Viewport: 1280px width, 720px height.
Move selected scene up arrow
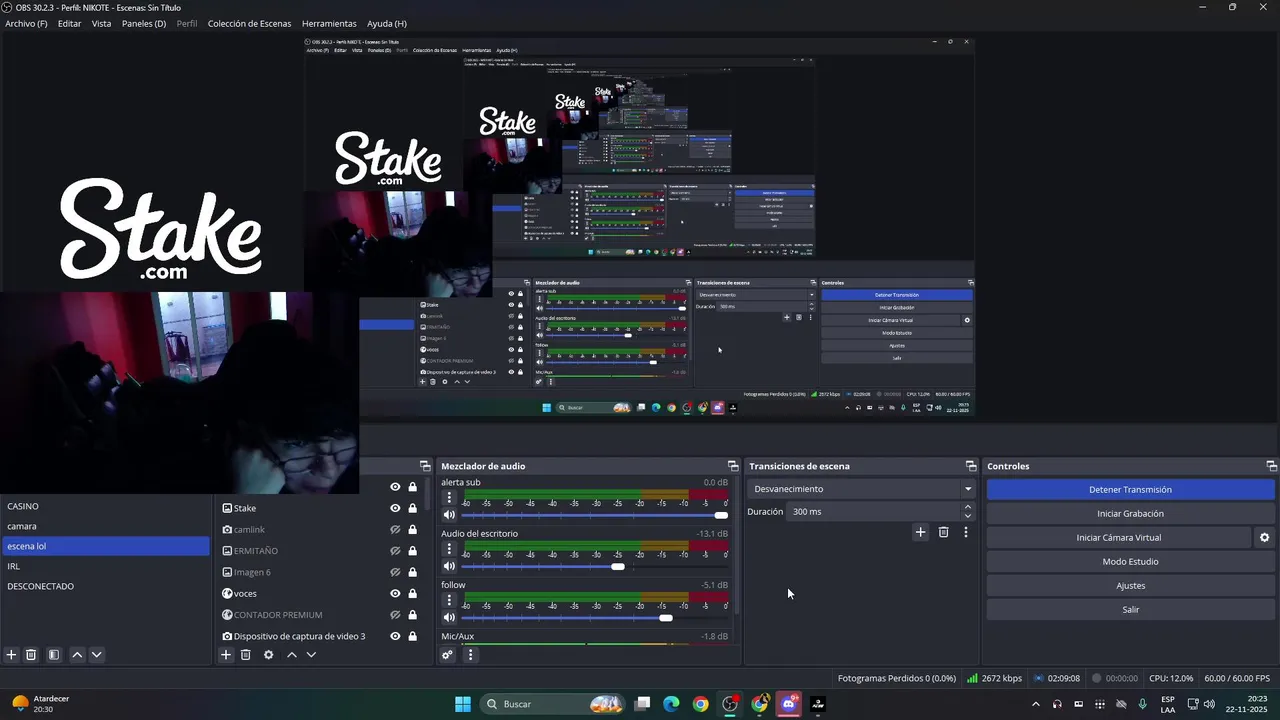click(77, 655)
